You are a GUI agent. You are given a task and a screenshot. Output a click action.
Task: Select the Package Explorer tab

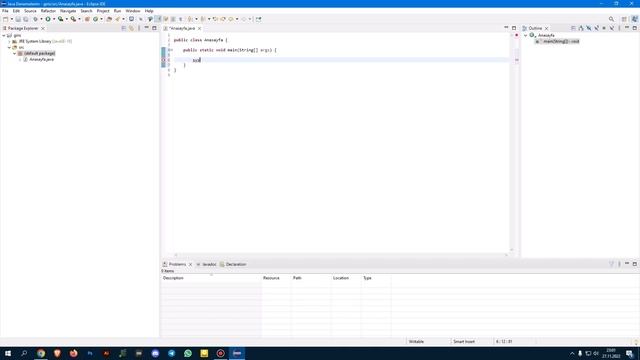(23, 29)
